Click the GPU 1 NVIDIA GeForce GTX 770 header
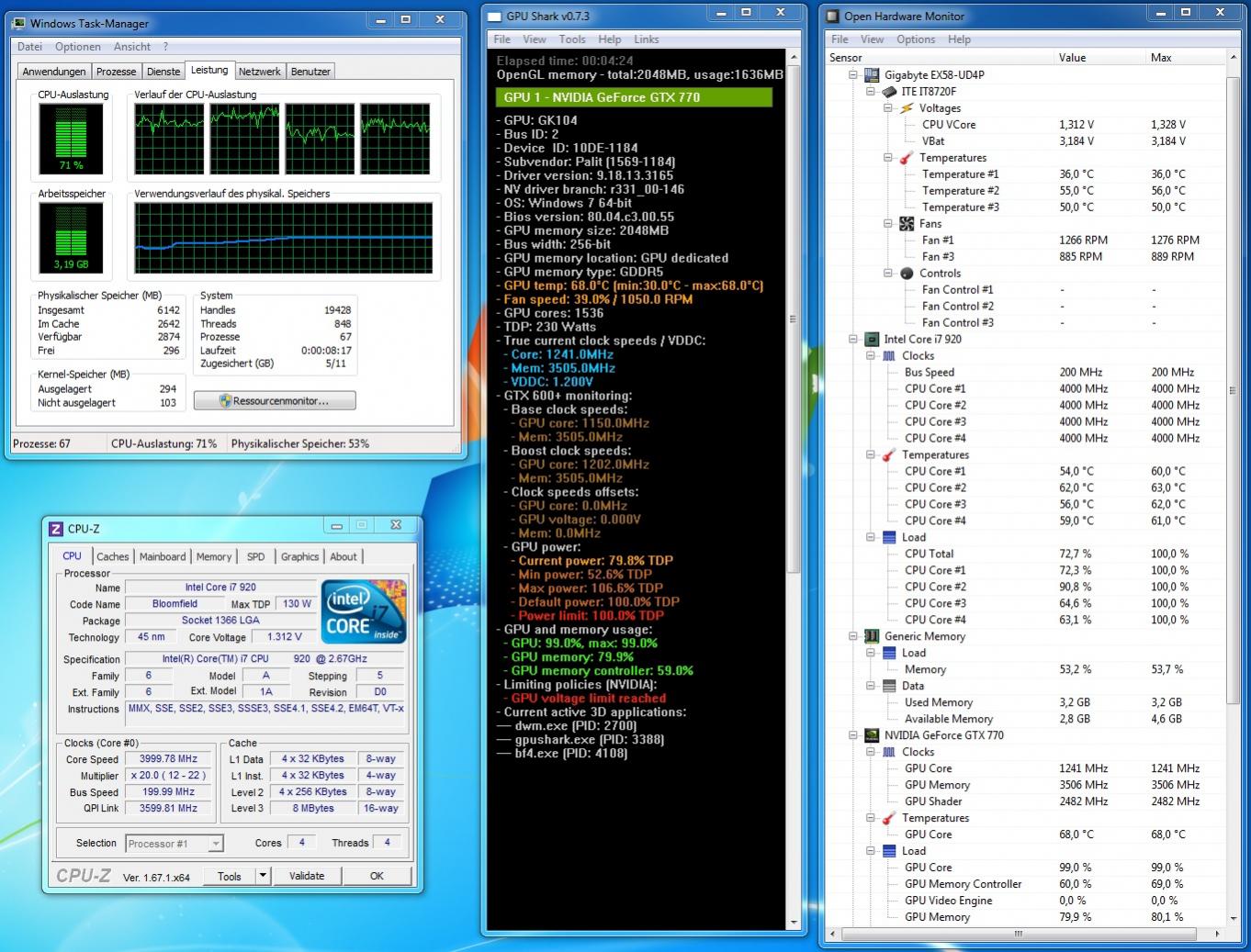1251x952 pixels. (x=634, y=97)
